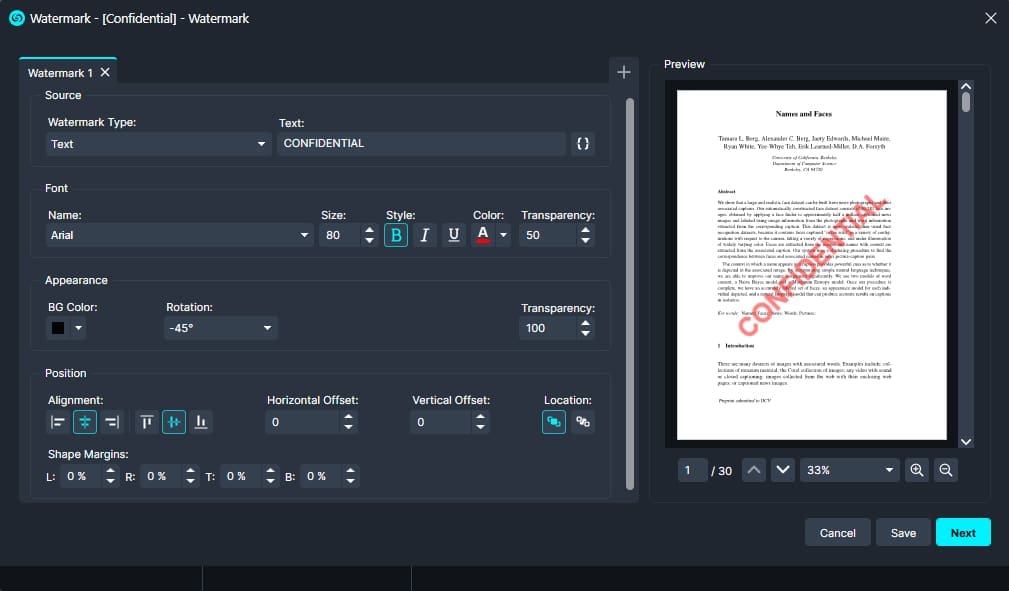
Task: Enable underline style for the watermark
Action: pos(450,234)
